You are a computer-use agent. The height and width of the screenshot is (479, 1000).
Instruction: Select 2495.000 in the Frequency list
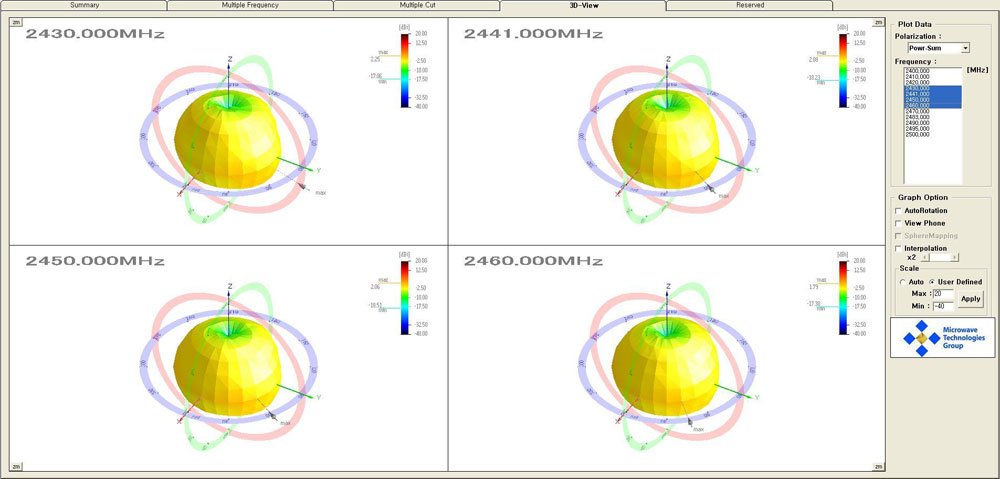pyautogui.click(x=934, y=128)
